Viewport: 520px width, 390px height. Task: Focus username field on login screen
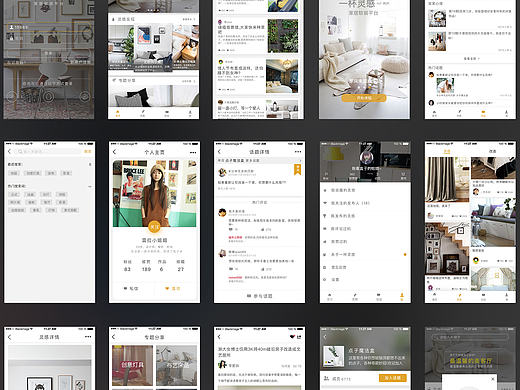pyautogui.click(x=49, y=27)
